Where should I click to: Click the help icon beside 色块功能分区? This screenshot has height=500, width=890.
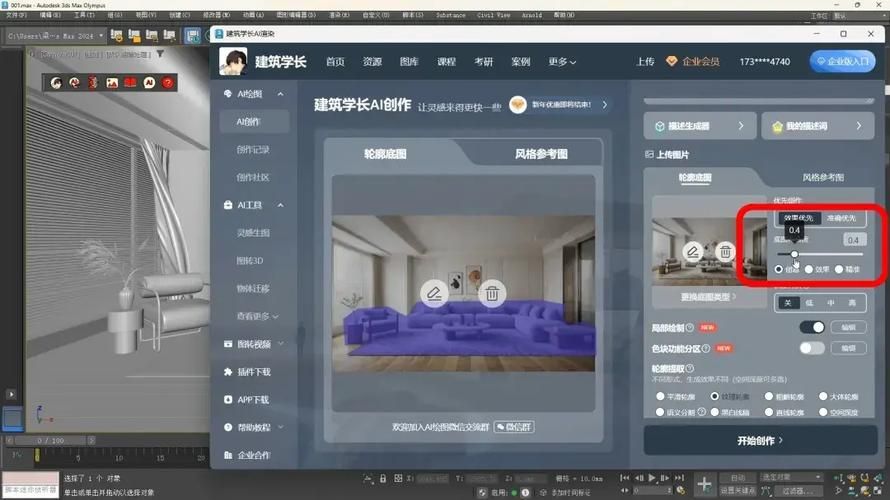(x=706, y=348)
